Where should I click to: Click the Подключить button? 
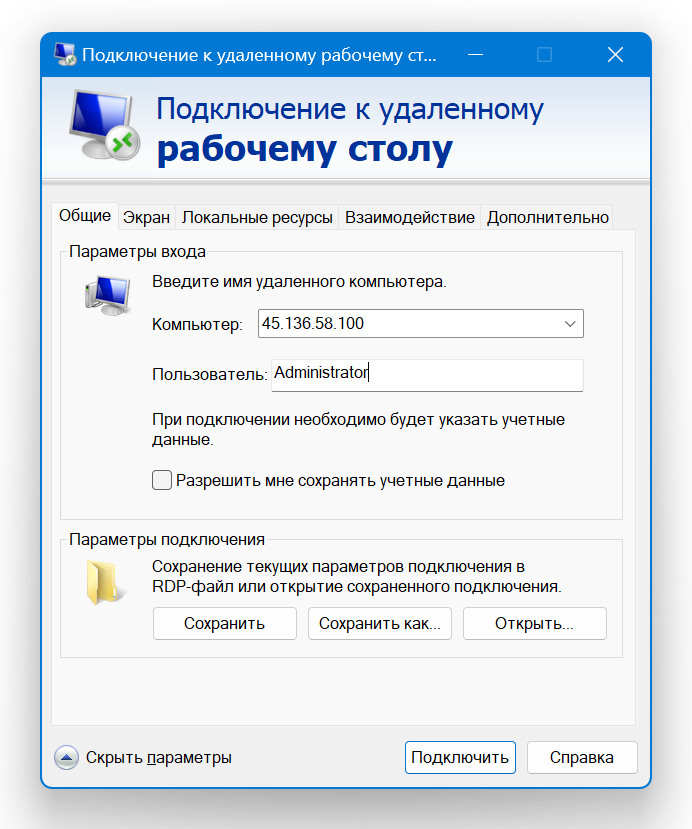460,758
